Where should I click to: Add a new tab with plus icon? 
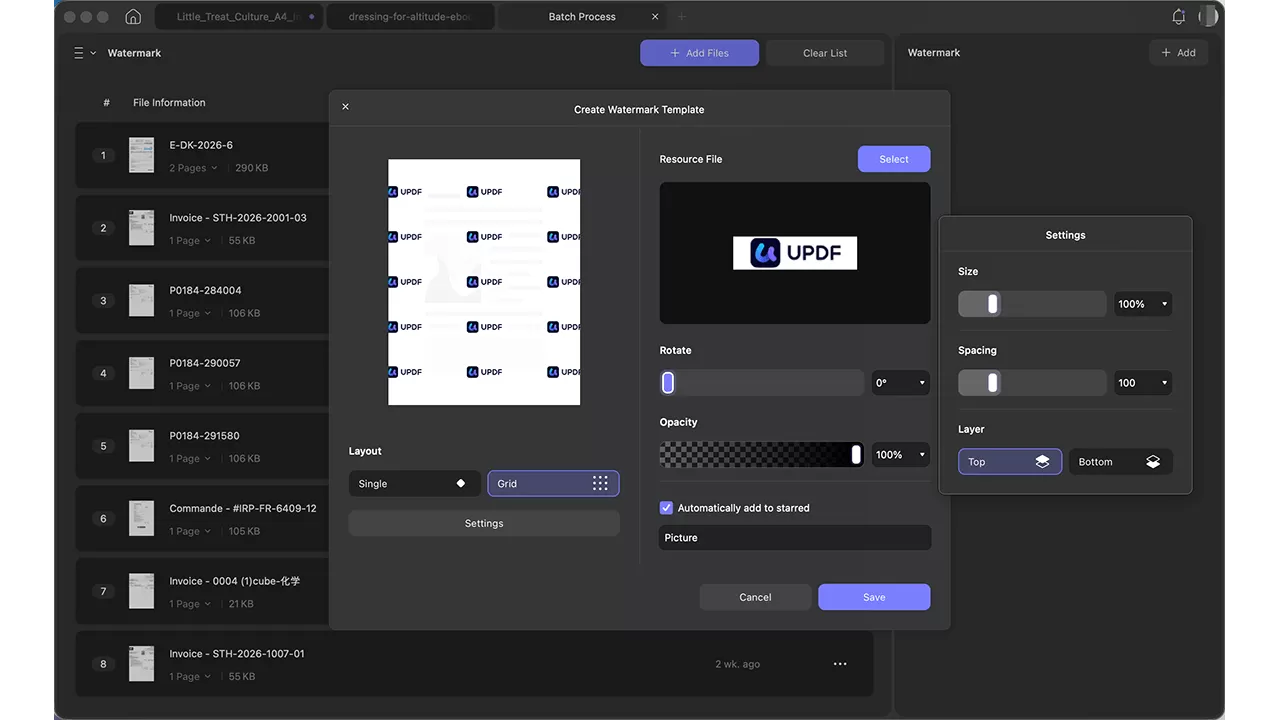click(x=682, y=17)
